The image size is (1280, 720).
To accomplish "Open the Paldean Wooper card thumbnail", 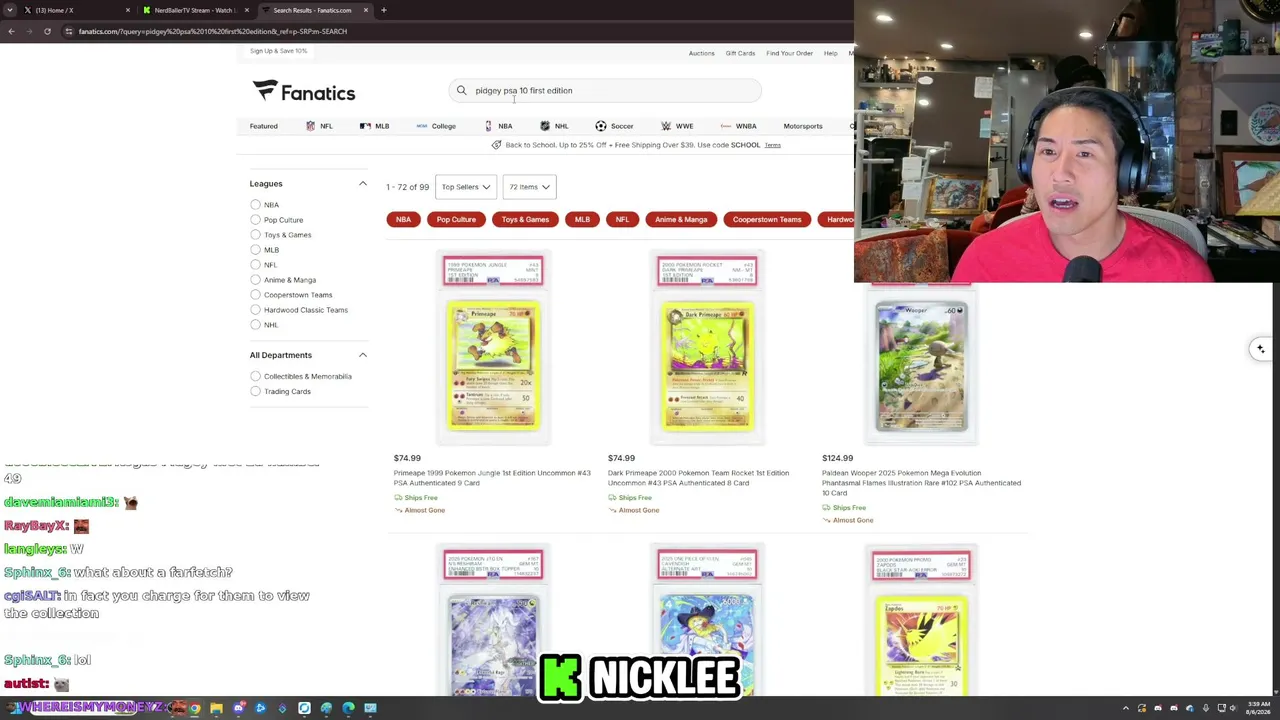I will [x=921, y=363].
